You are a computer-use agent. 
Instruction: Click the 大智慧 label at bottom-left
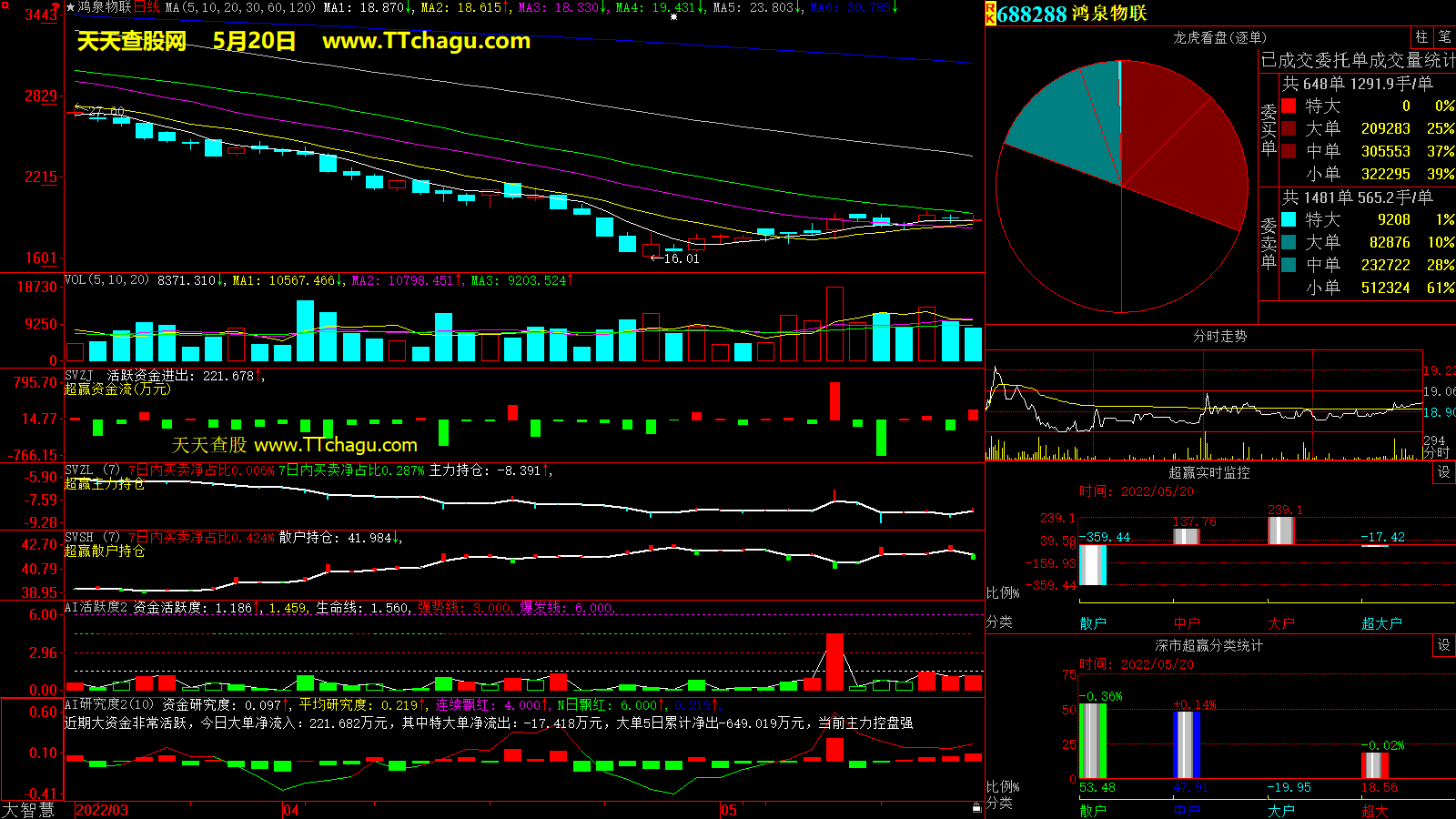coord(28,810)
